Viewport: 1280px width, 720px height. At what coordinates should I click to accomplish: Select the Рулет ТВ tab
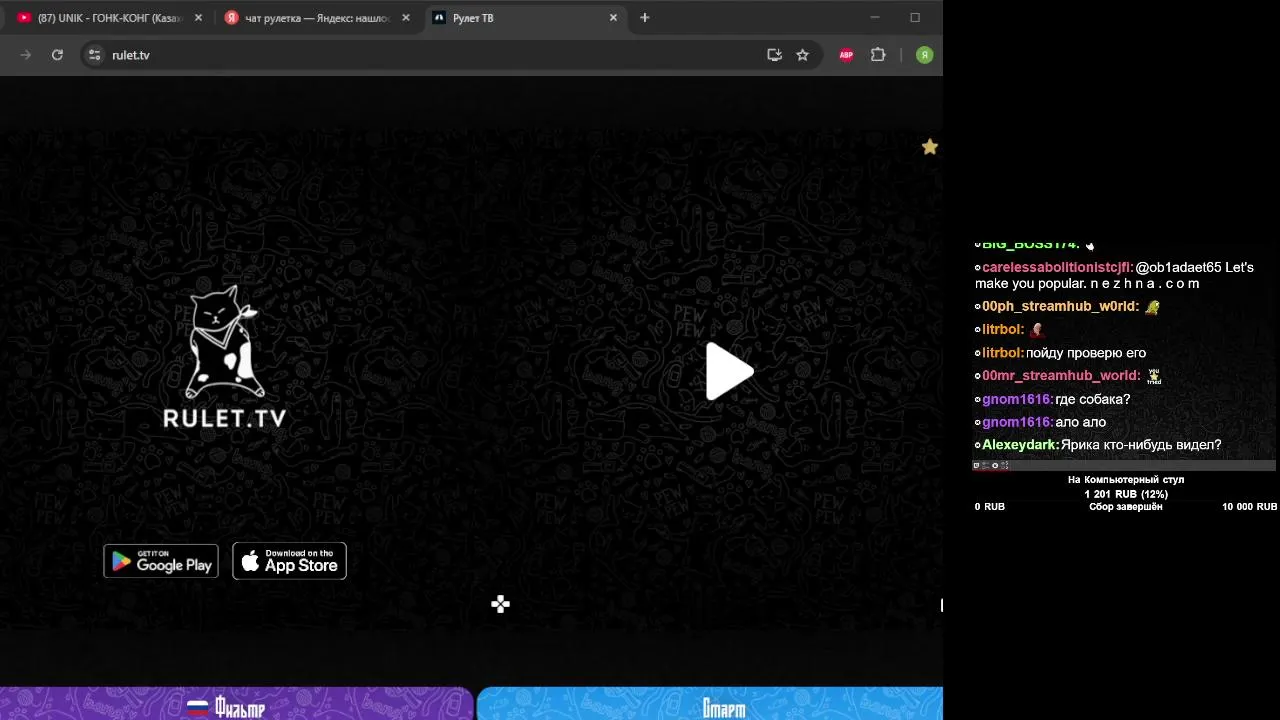click(x=524, y=18)
